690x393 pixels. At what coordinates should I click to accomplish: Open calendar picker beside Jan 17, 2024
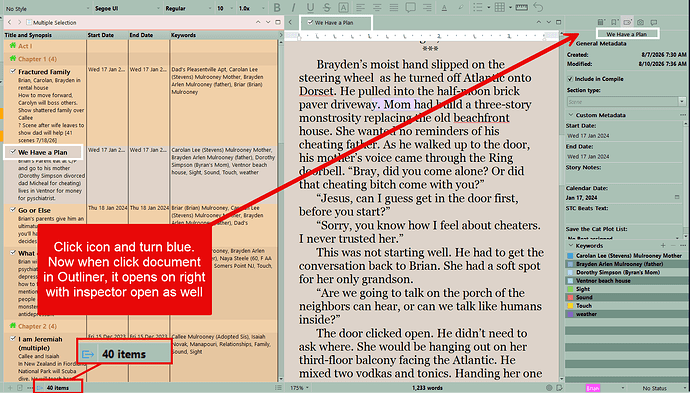tap(677, 197)
